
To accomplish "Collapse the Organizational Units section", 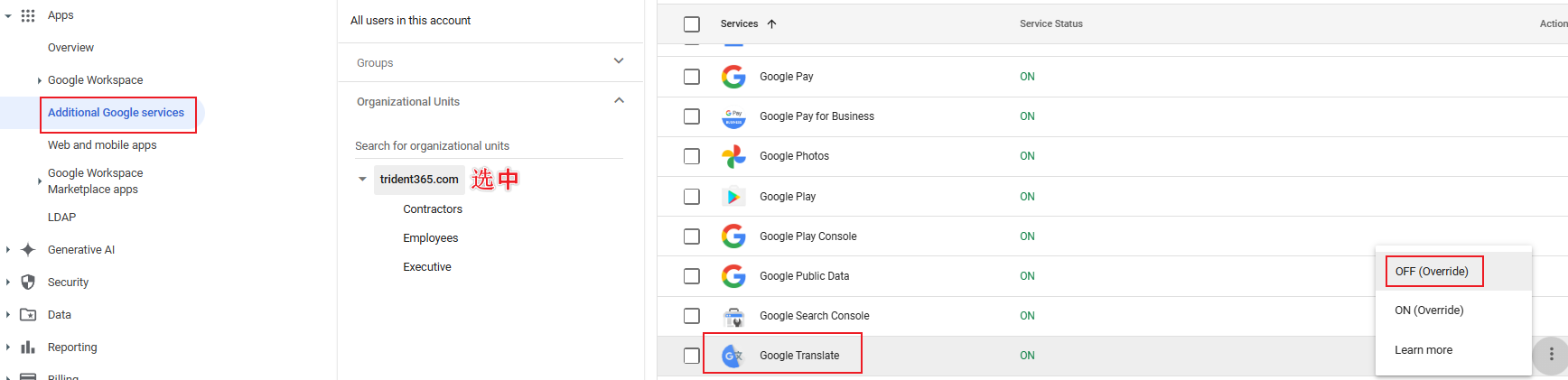I will click(619, 101).
